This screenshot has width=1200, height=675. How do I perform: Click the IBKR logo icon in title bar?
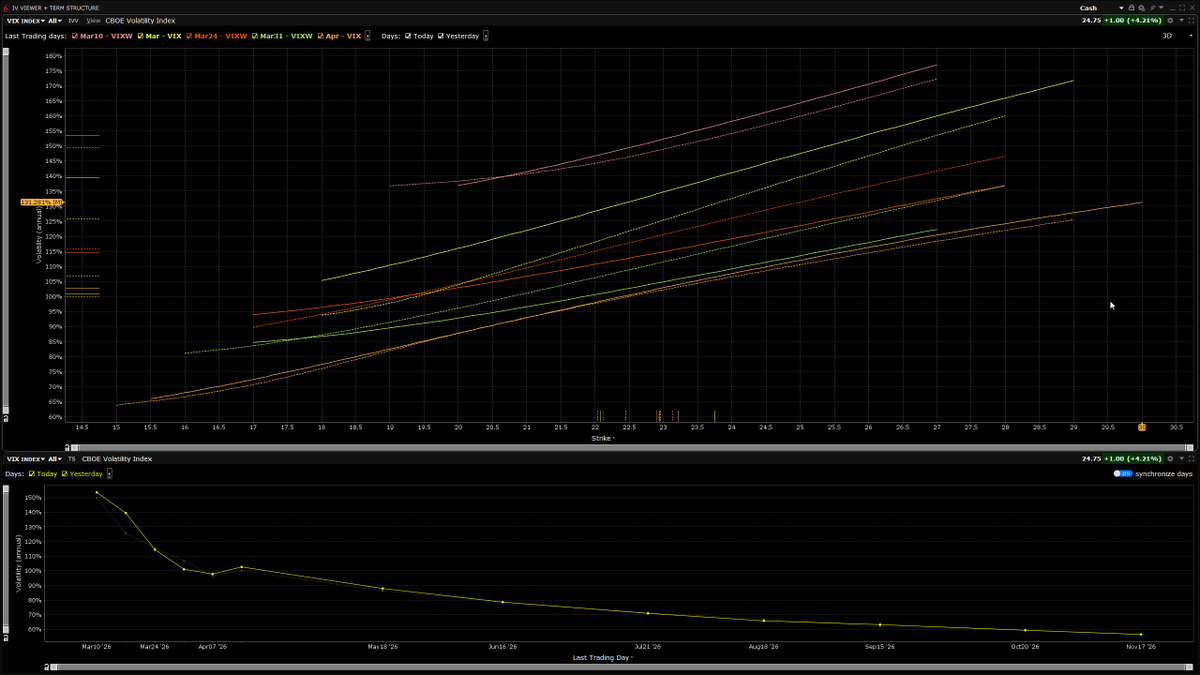coord(6,7)
